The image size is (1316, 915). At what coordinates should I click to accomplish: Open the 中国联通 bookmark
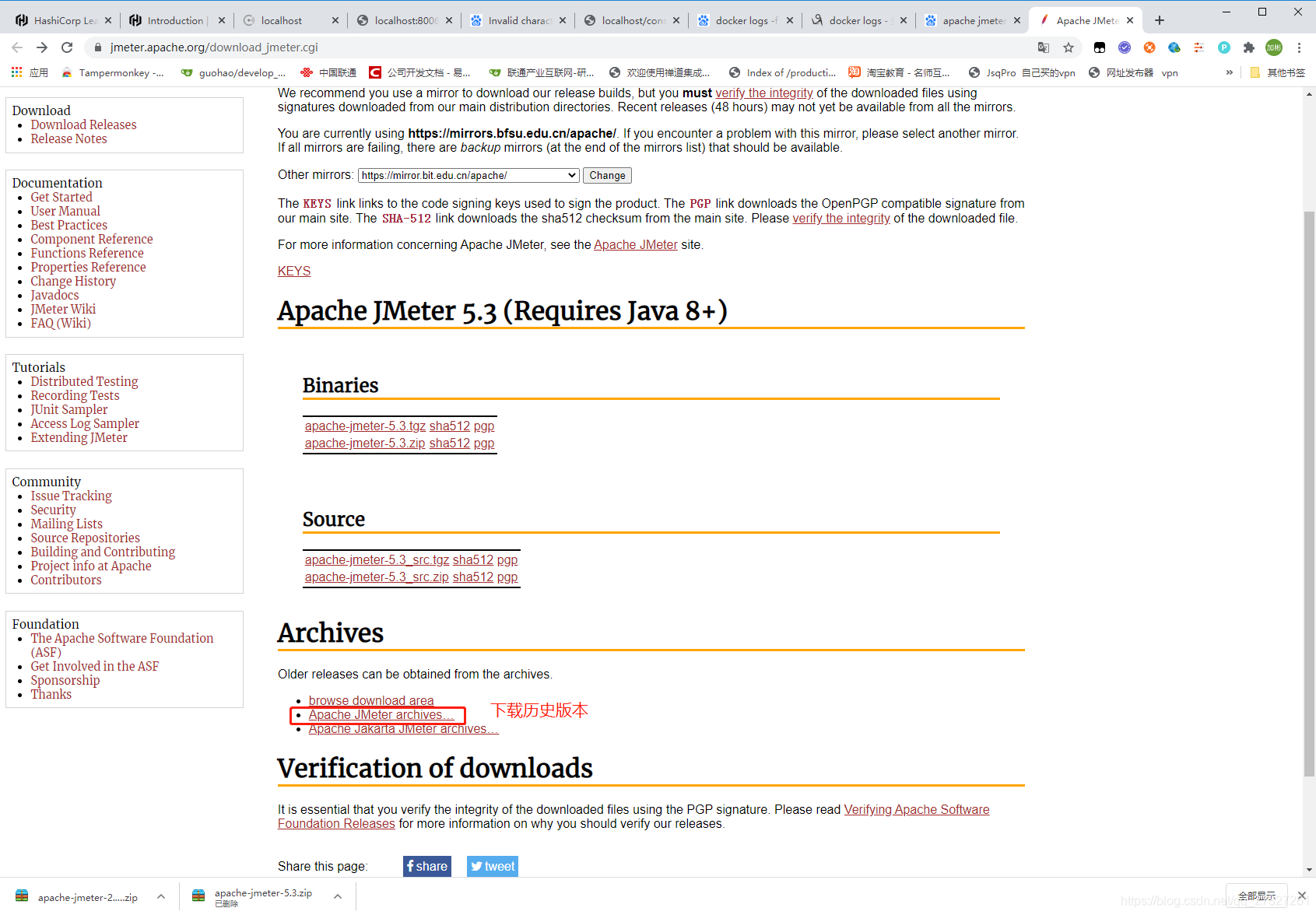pos(328,72)
